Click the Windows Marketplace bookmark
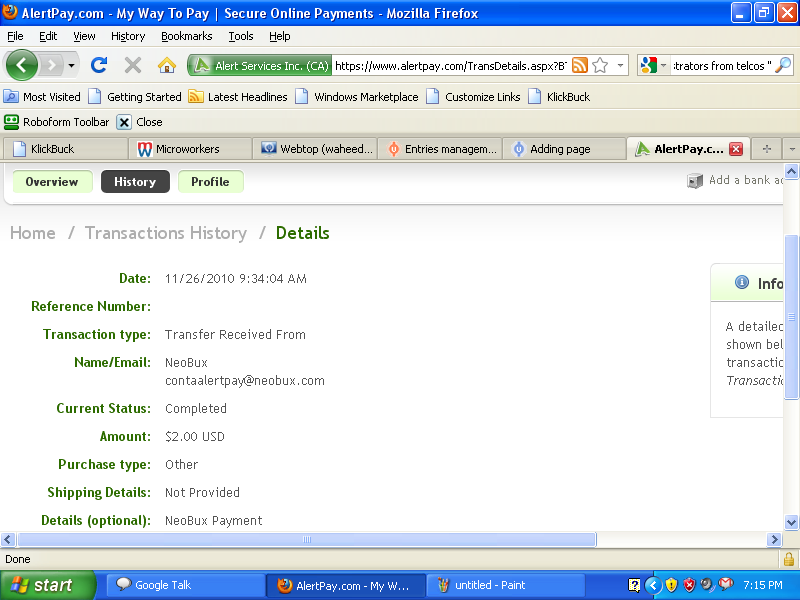 pyautogui.click(x=357, y=96)
